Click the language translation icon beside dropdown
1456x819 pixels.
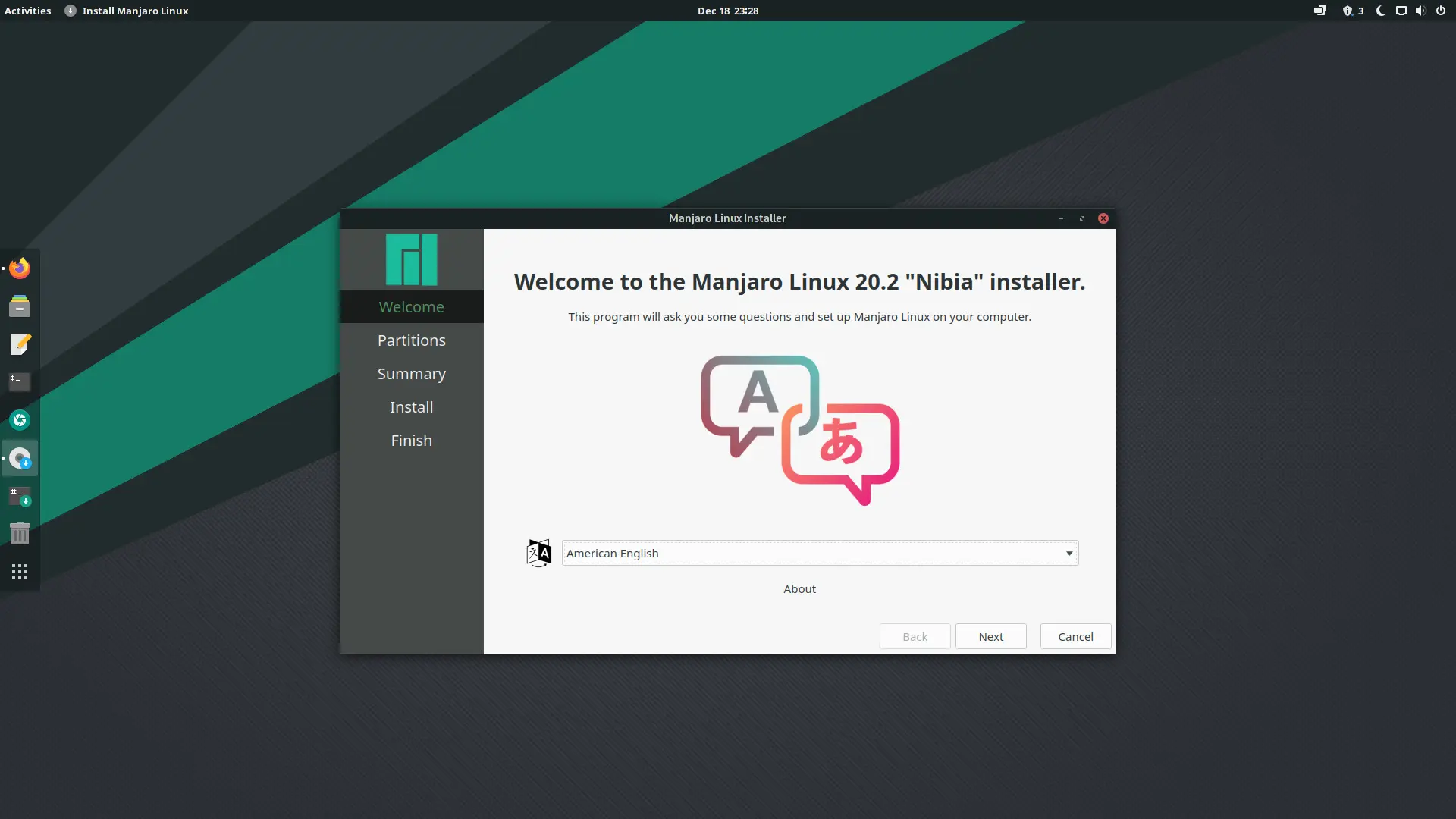[x=538, y=553]
